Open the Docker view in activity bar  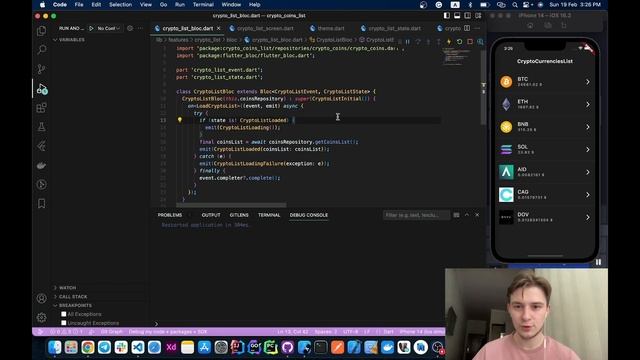click(42, 165)
